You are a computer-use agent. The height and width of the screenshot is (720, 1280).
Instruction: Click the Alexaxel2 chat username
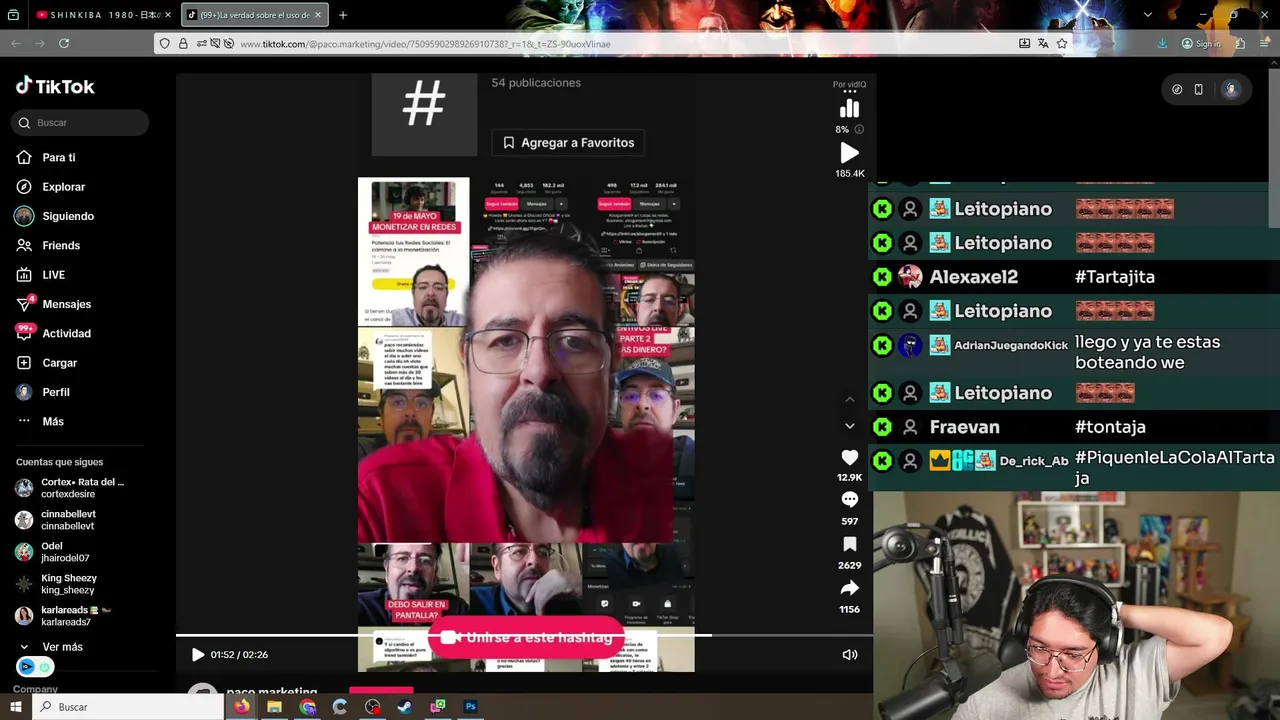[x=973, y=277]
